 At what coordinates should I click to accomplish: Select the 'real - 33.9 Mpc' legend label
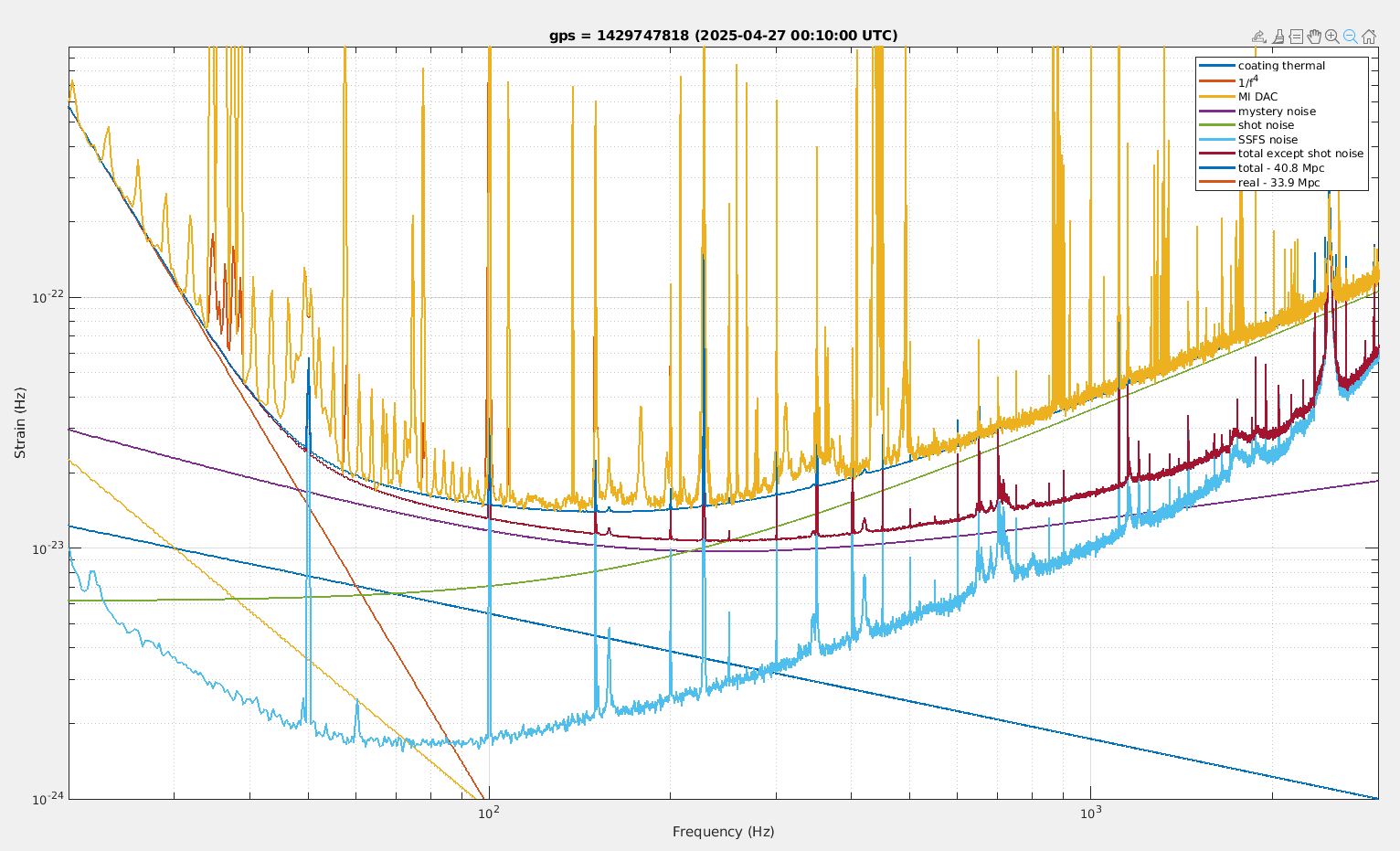point(1278,183)
